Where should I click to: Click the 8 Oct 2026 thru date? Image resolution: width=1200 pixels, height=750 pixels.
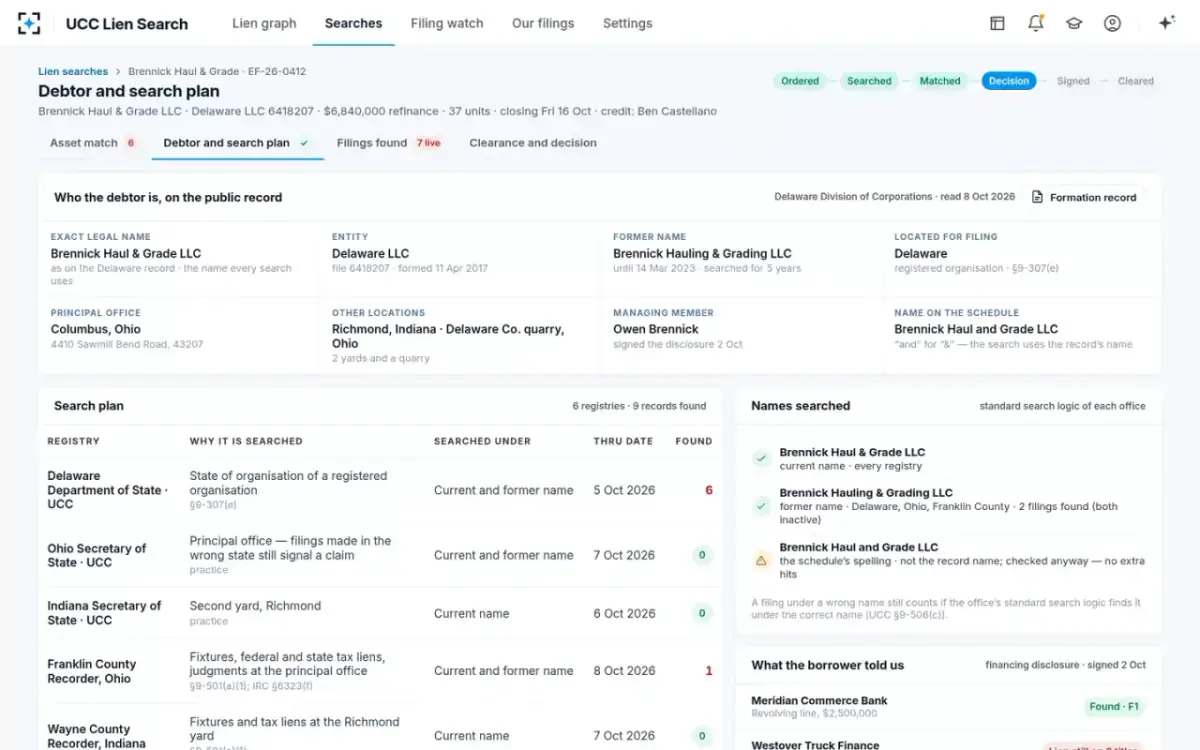[624, 671]
